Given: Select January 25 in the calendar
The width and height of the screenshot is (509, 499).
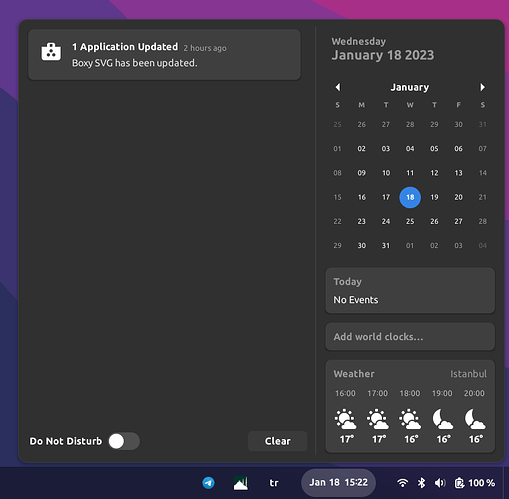Looking at the screenshot, I should click(410, 221).
